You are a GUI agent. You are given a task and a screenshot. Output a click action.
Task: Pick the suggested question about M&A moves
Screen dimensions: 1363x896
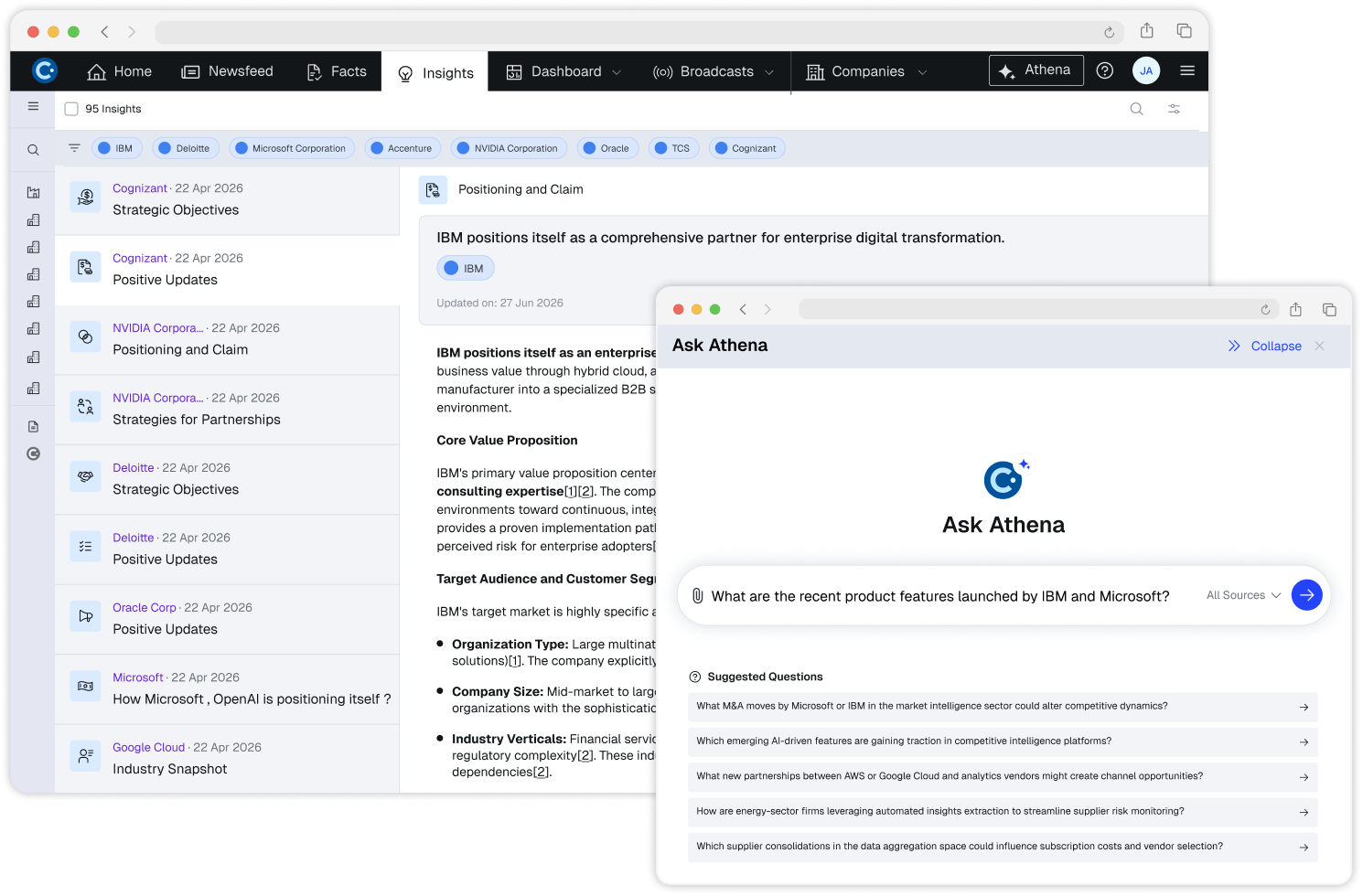[x=1003, y=707]
